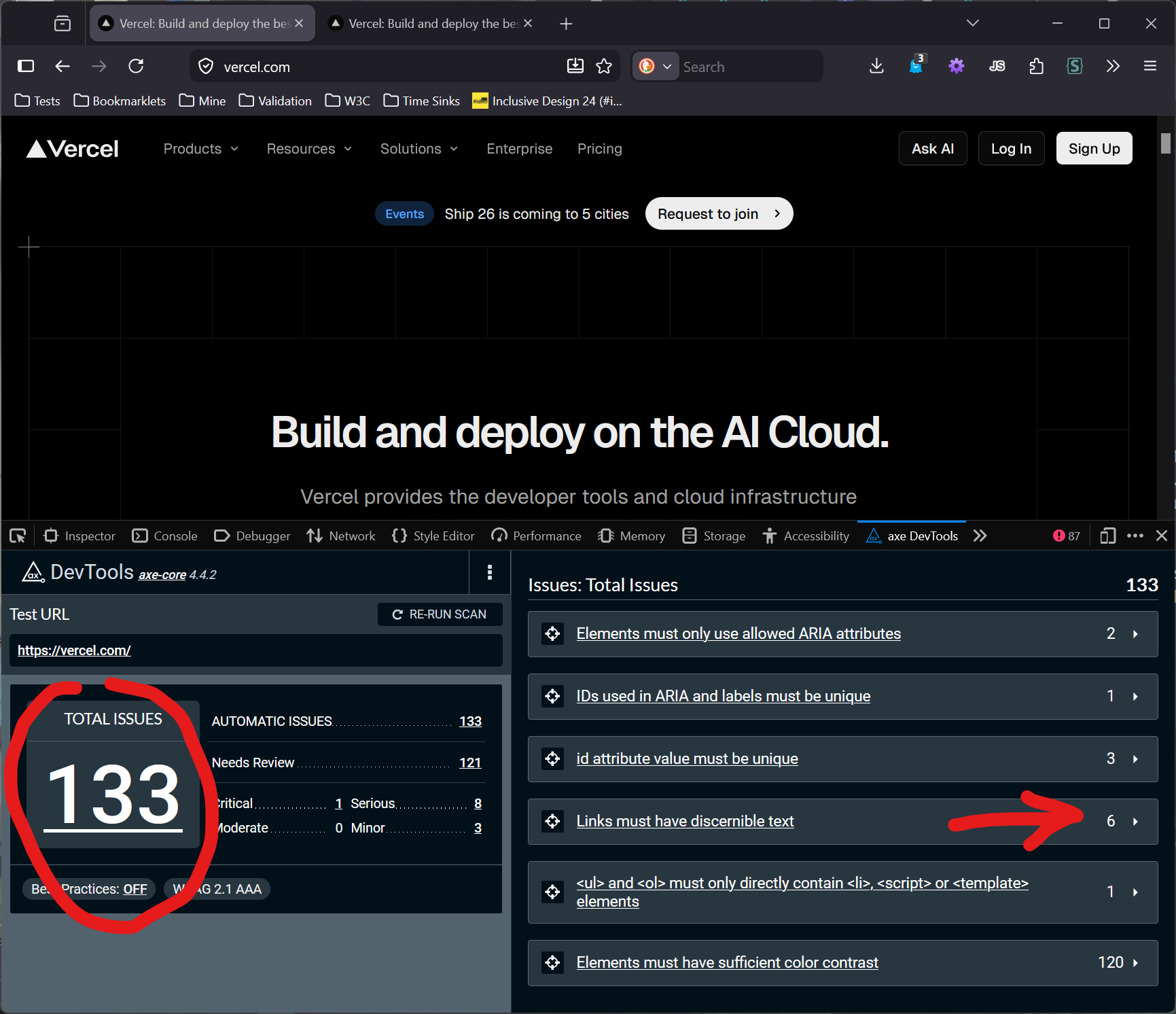The height and width of the screenshot is (1014, 1176).
Task: Open the Style Editor tab
Action: pos(433,536)
